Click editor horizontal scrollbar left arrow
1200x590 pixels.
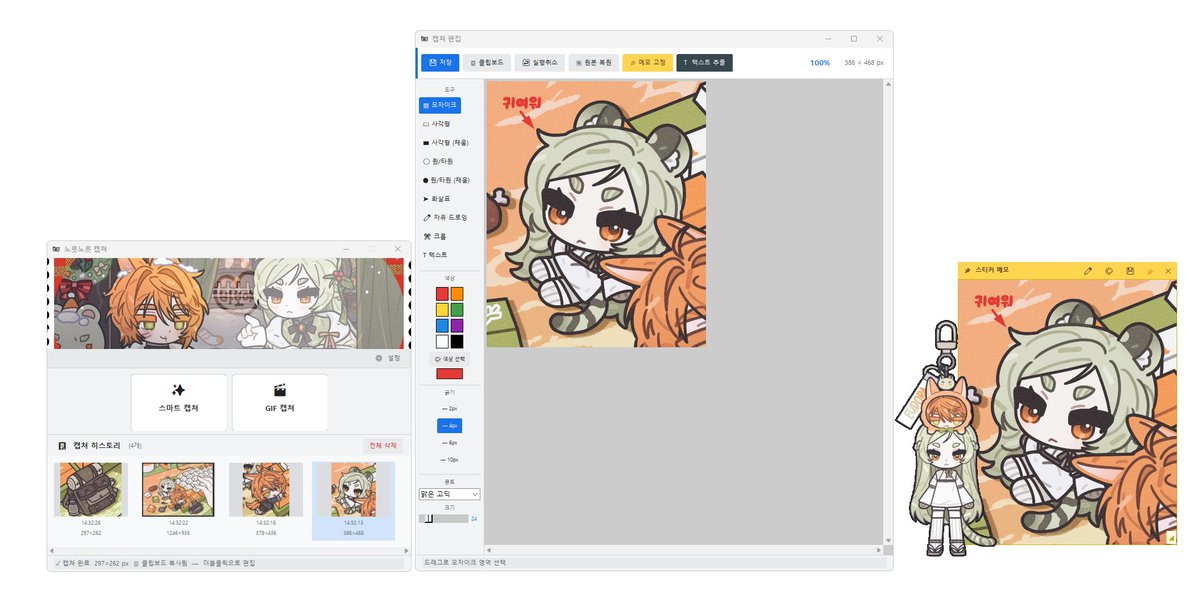[489, 549]
